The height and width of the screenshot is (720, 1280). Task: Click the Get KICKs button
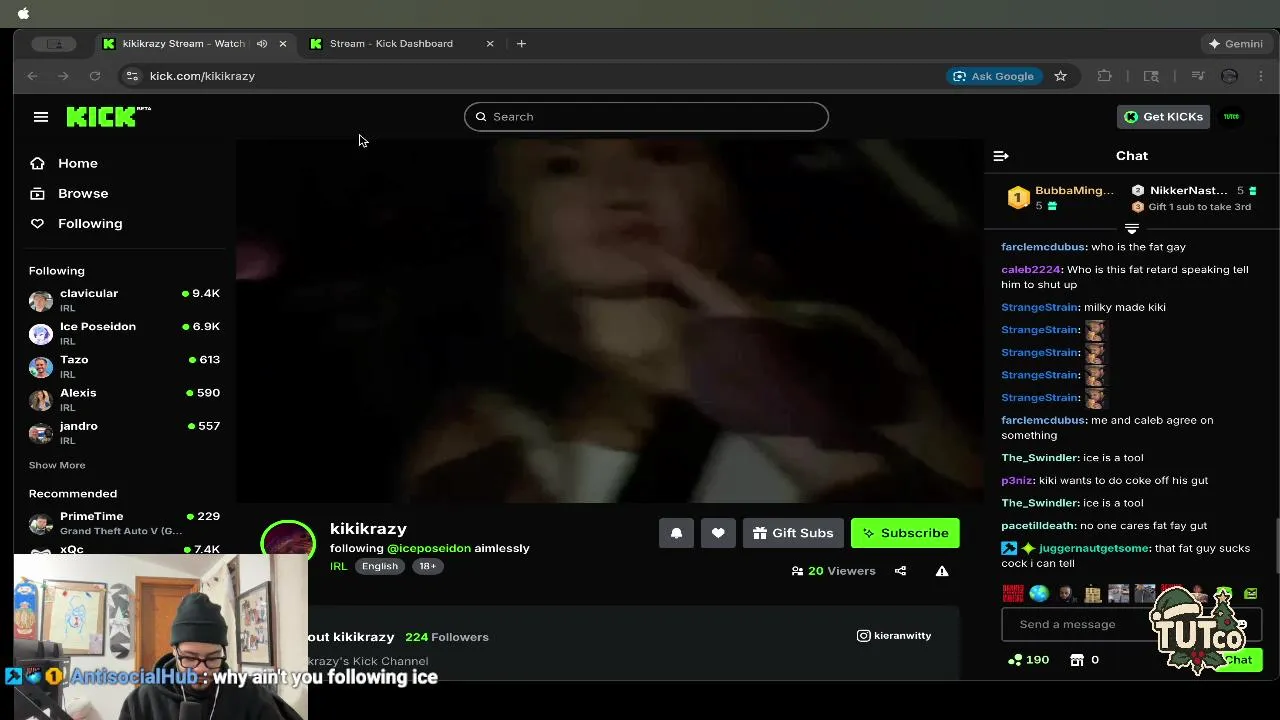[1163, 117]
